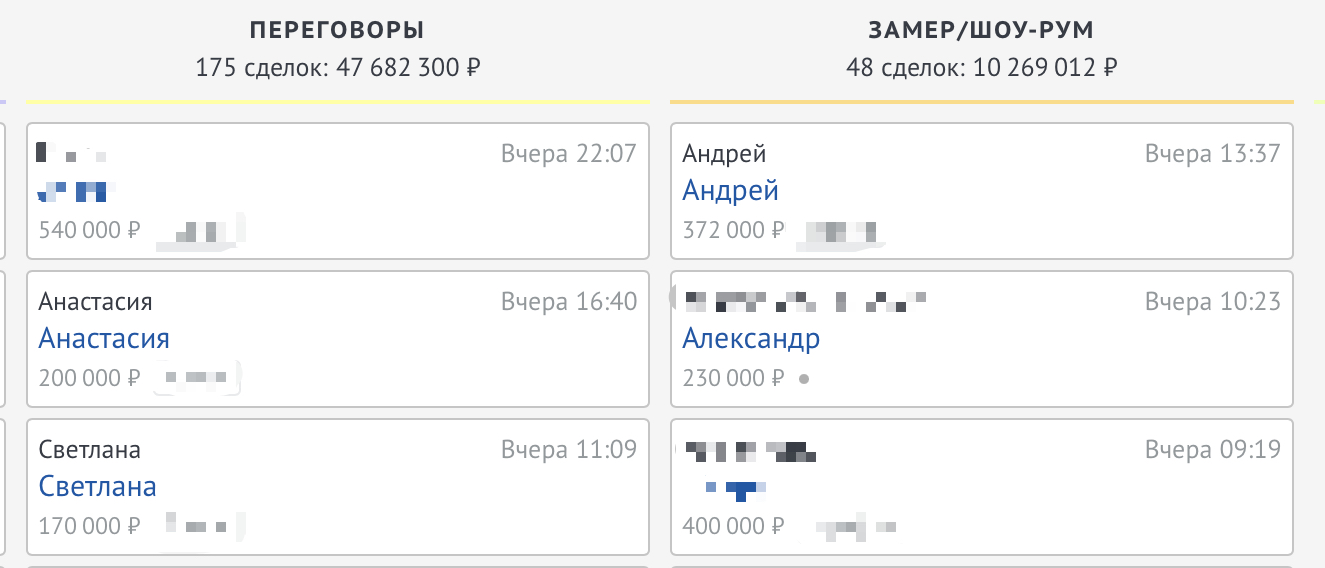
Task: Open the blue Анастасия deal link
Action: (104, 339)
